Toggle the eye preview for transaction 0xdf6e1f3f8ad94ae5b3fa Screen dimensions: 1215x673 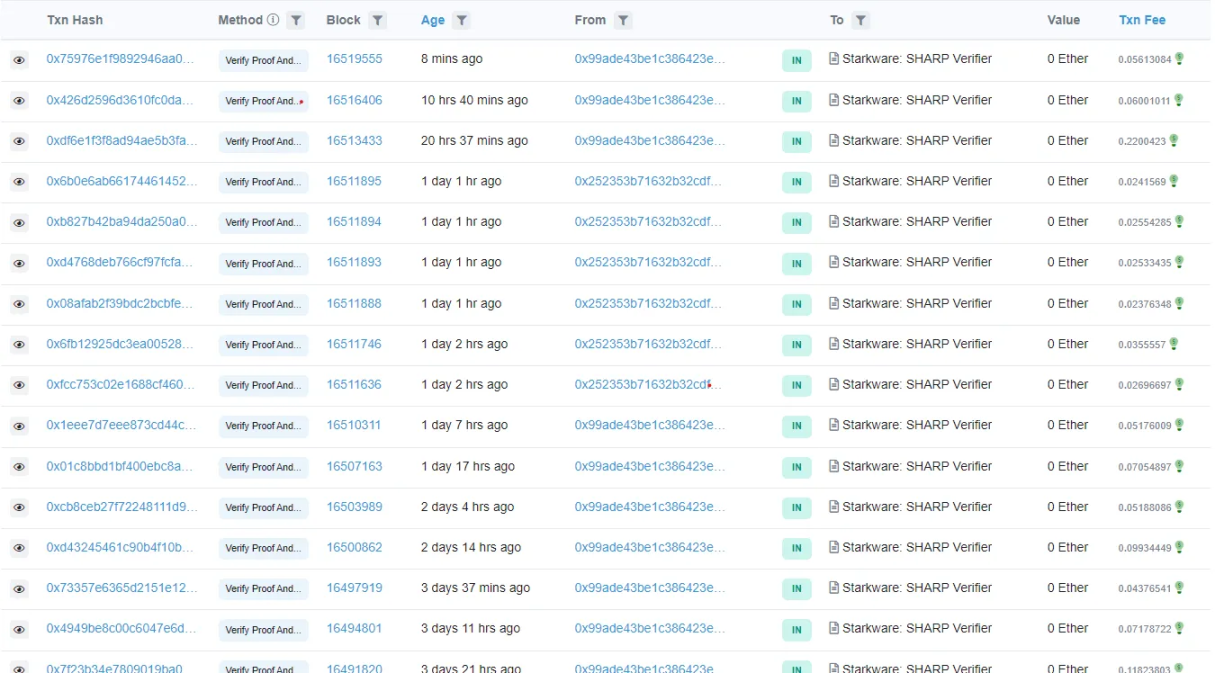(19, 142)
